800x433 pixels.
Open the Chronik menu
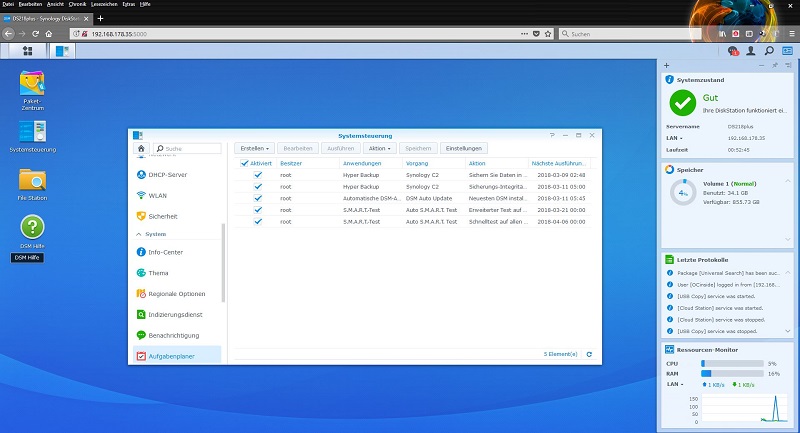tap(78, 4)
